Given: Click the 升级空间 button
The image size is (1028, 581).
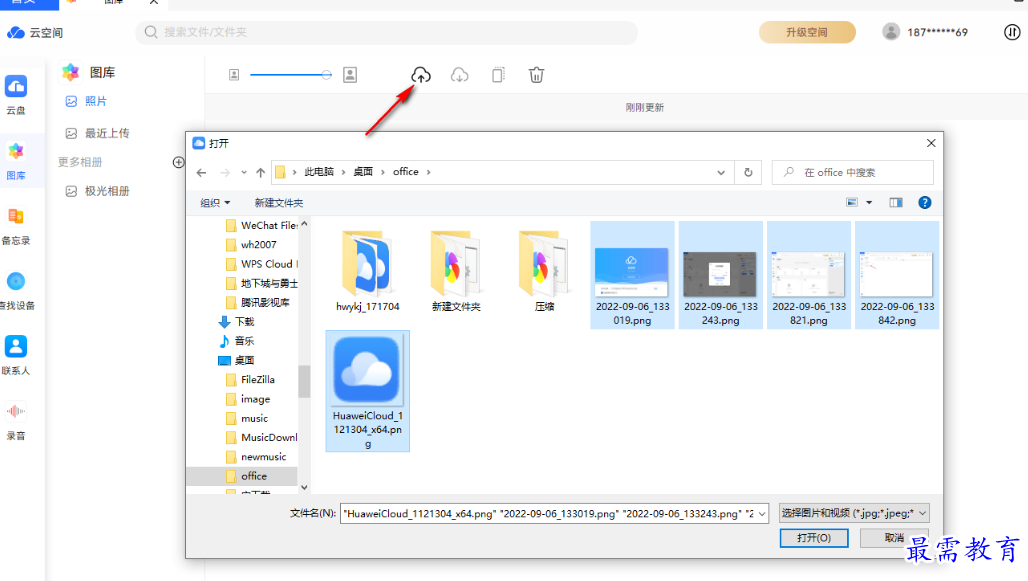Looking at the screenshot, I should [807, 32].
